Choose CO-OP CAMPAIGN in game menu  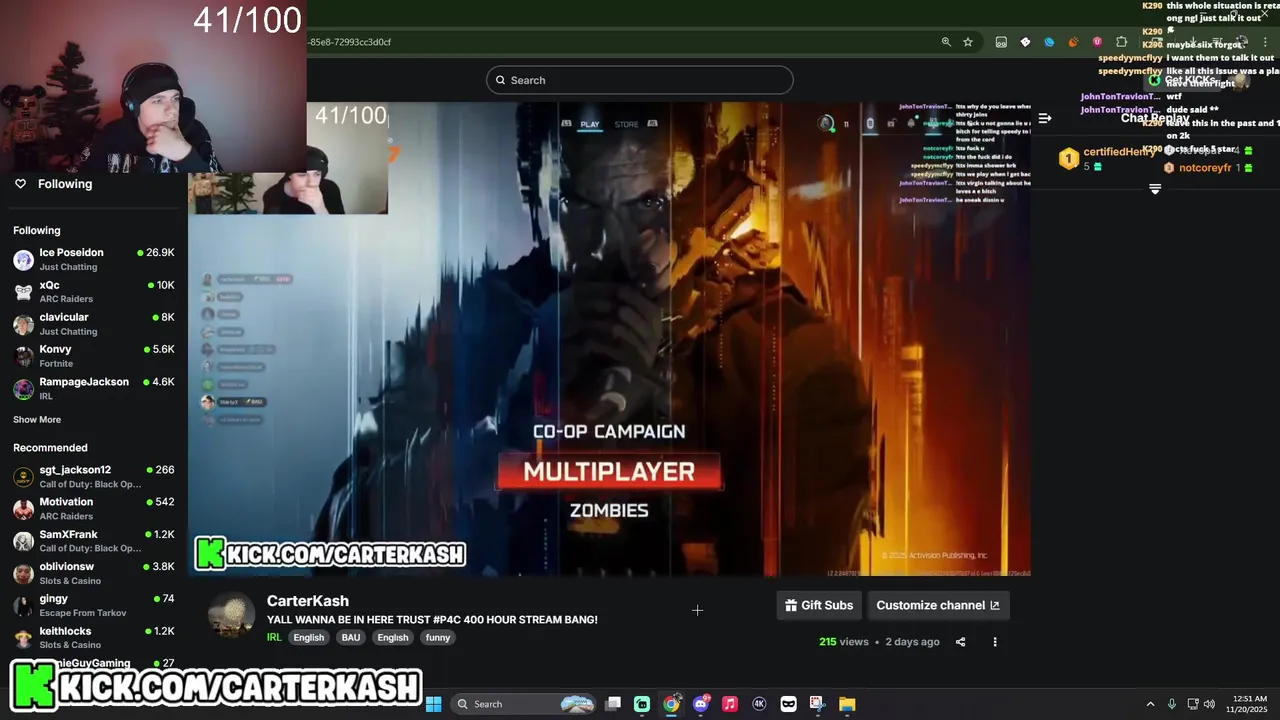click(x=609, y=432)
